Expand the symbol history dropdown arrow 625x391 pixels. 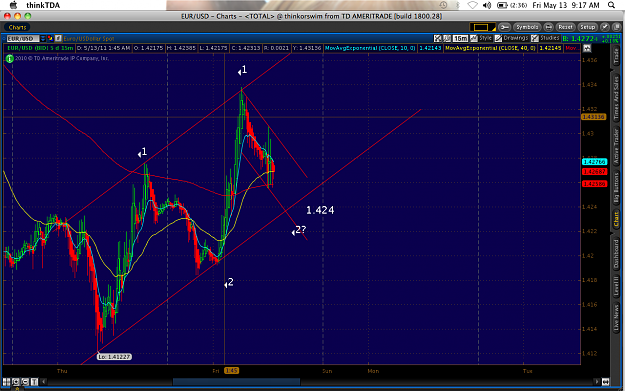[43, 39]
